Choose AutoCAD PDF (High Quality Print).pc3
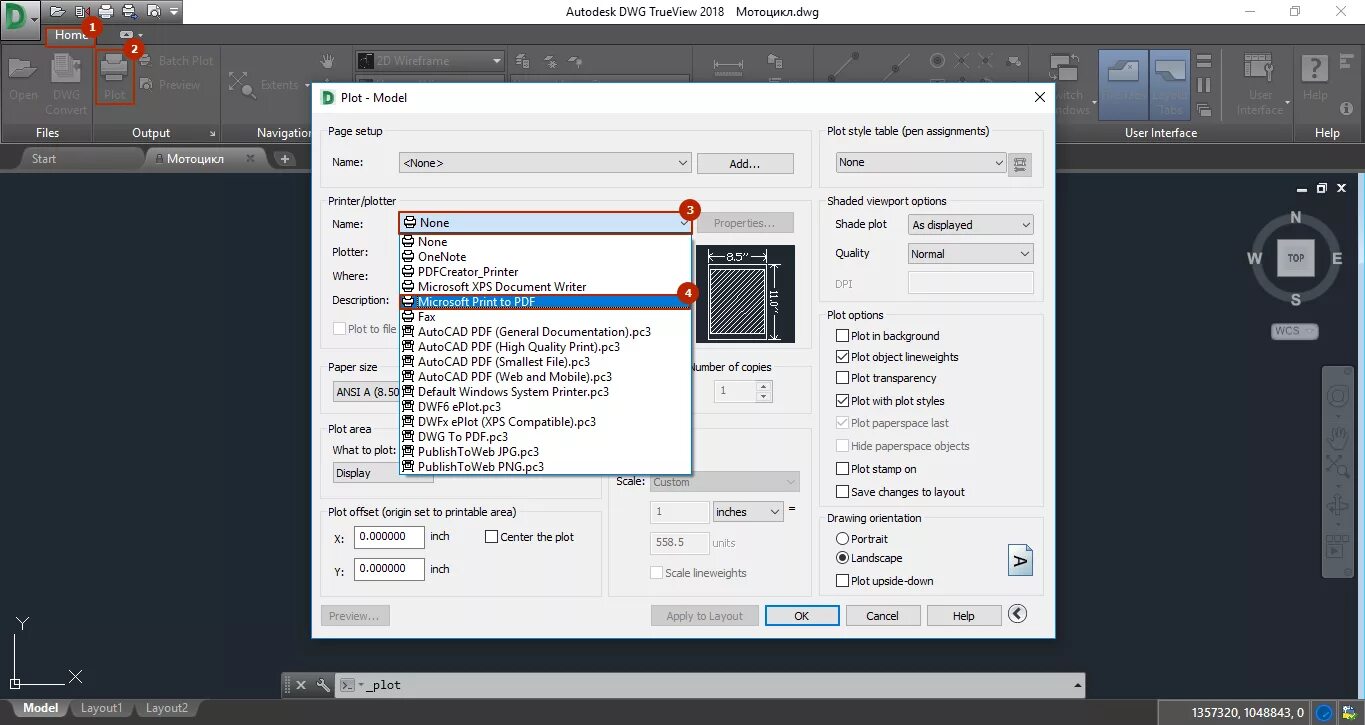The image size is (1365, 725). click(545, 347)
